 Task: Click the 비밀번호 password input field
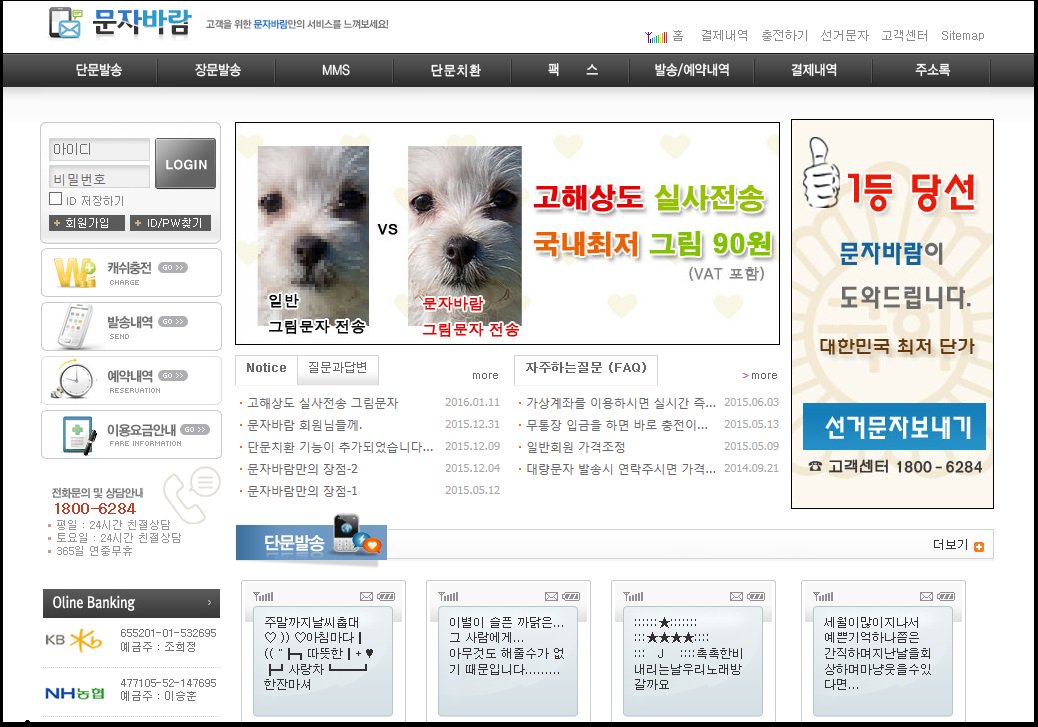(x=98, y=174)
